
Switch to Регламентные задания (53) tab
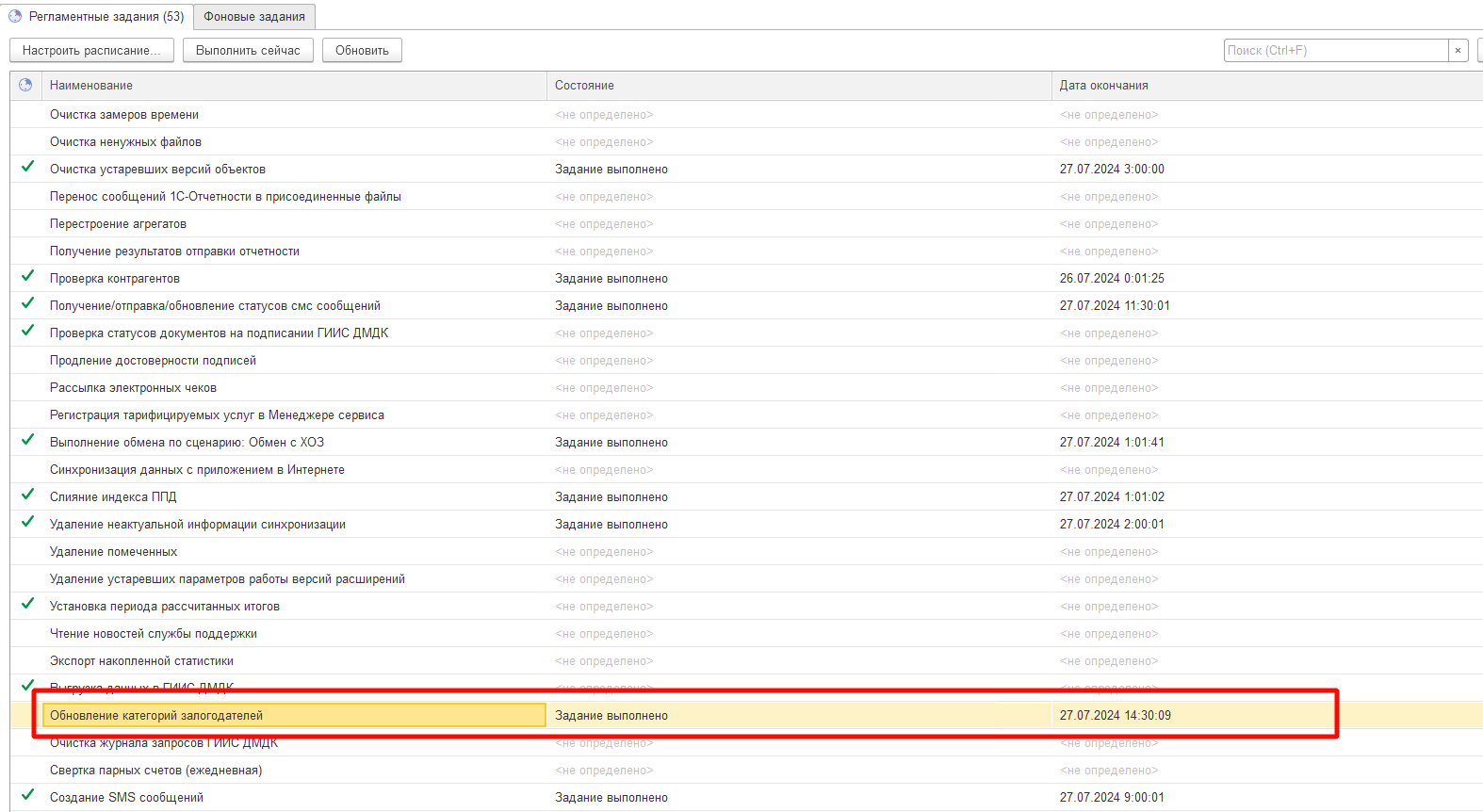point(96,16)
